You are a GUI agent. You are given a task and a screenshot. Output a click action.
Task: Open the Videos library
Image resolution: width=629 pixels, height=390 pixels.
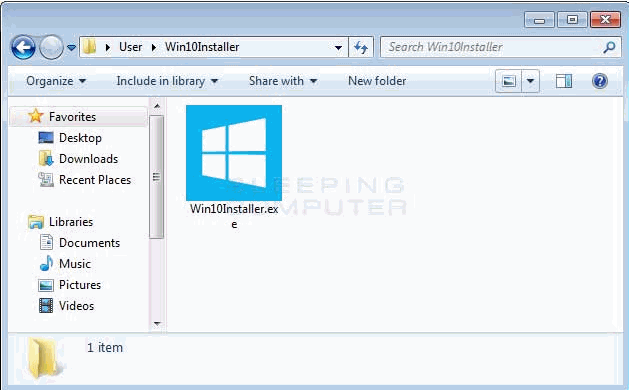pyautogui.click(x=76, y=306)
